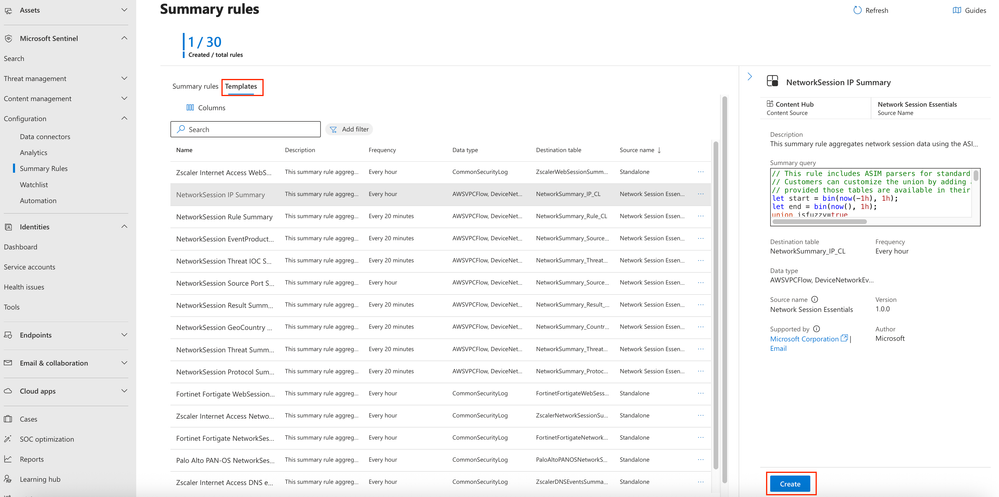Click the Email & collaboration envelope icon
999x497 pixels.
click(x=8, y=363)
